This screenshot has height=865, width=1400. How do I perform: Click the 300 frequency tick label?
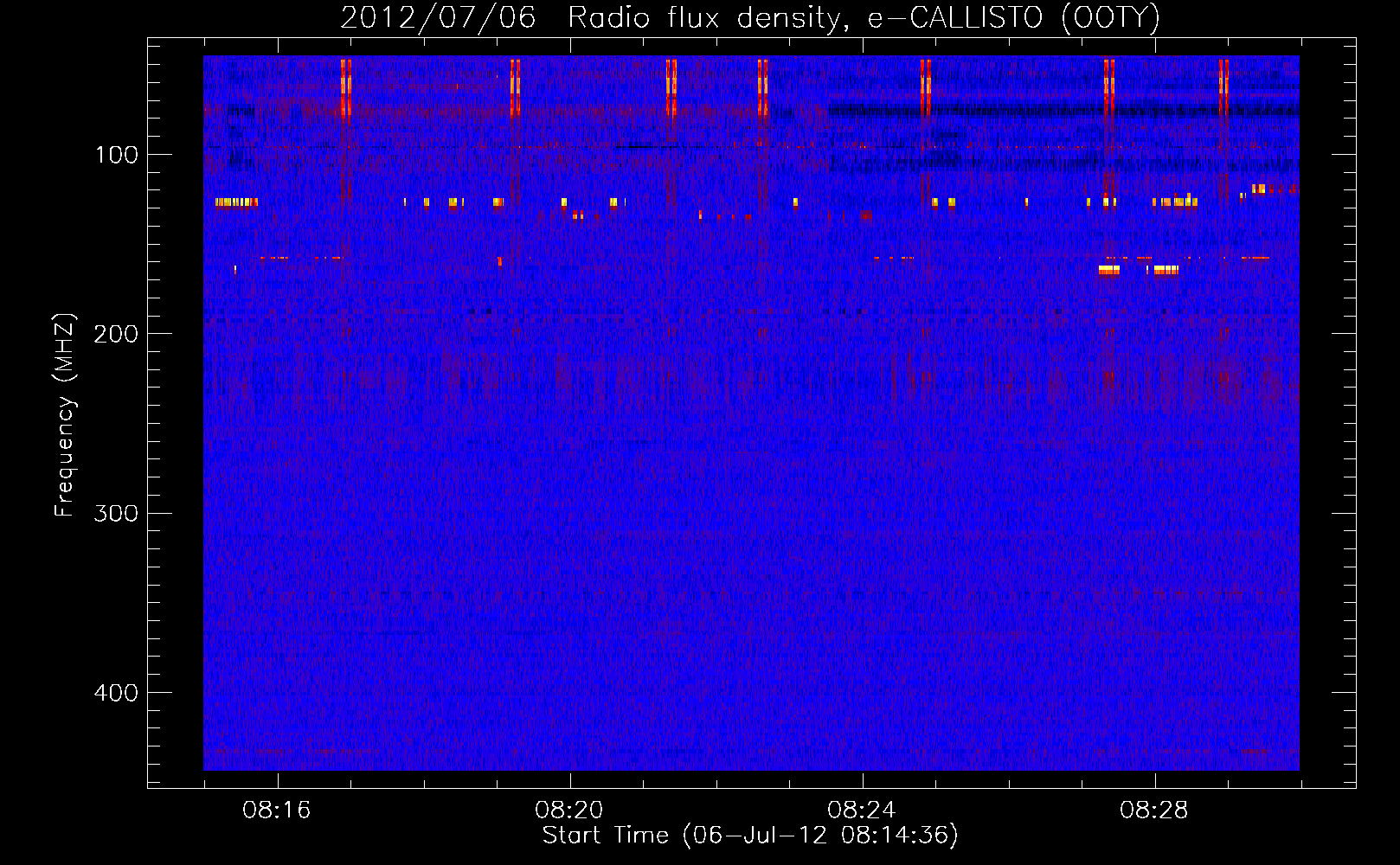tap(116, 514)
